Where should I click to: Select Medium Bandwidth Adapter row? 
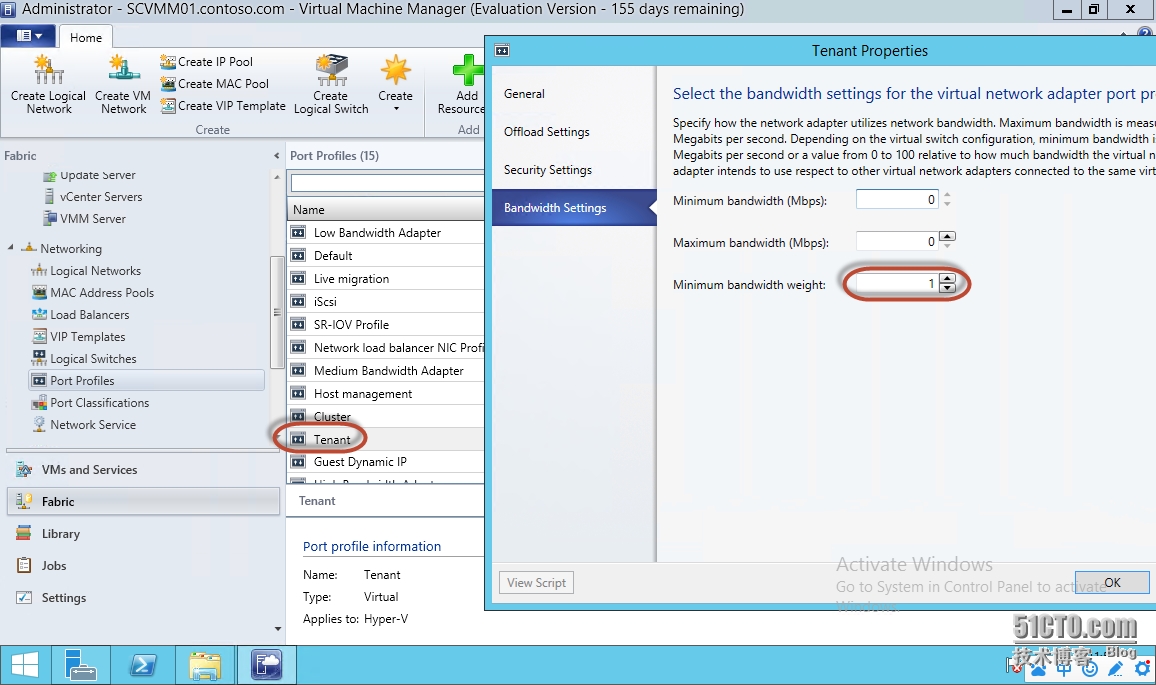coord(386,371)
